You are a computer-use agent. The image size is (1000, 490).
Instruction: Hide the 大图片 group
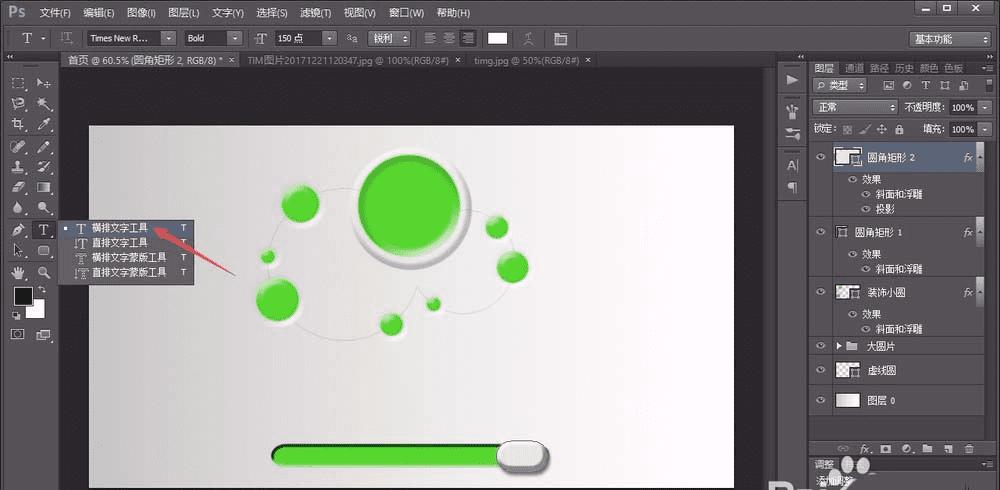pyautogui.click(x=821, y=346)
